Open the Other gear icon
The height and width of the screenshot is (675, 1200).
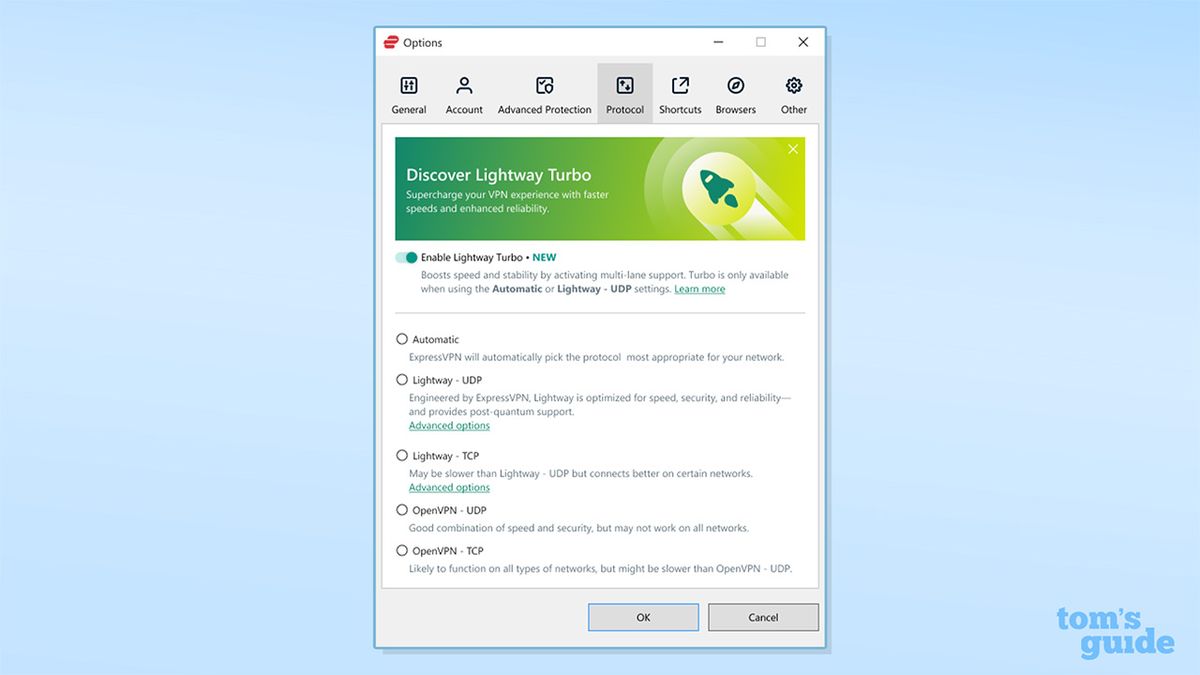click(794, 85)
